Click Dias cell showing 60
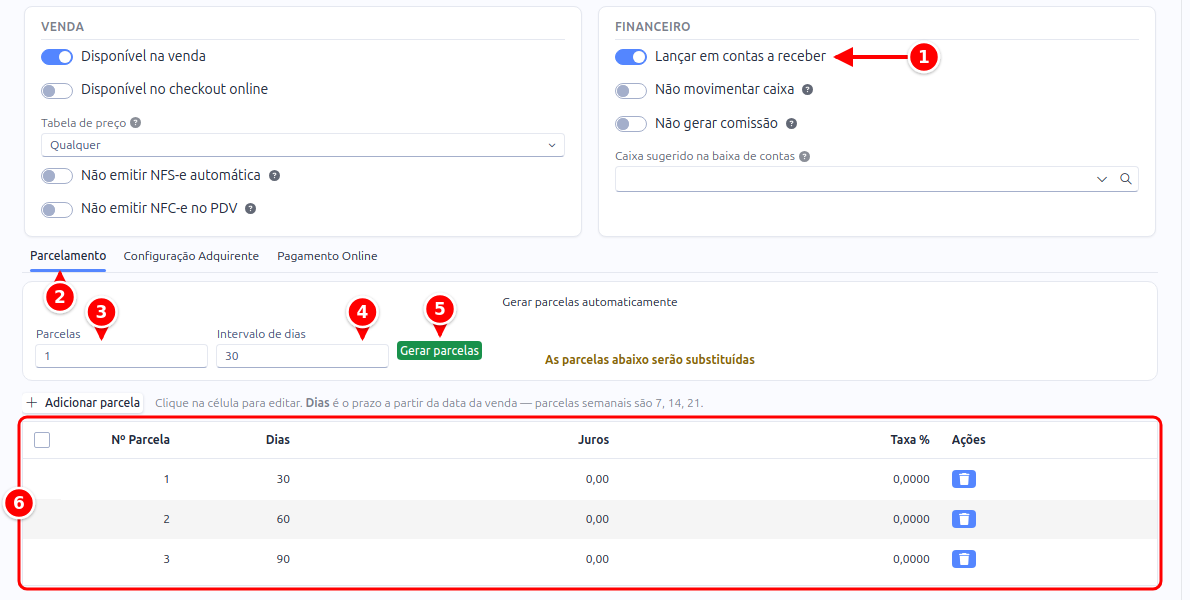 click(283, 520)
